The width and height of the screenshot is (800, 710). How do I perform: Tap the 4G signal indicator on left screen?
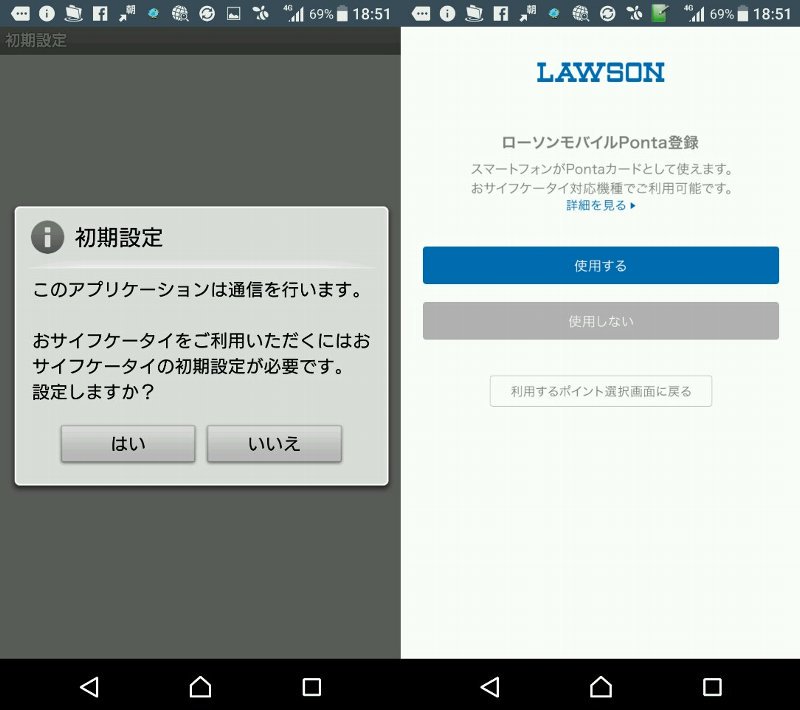point(294,14)
